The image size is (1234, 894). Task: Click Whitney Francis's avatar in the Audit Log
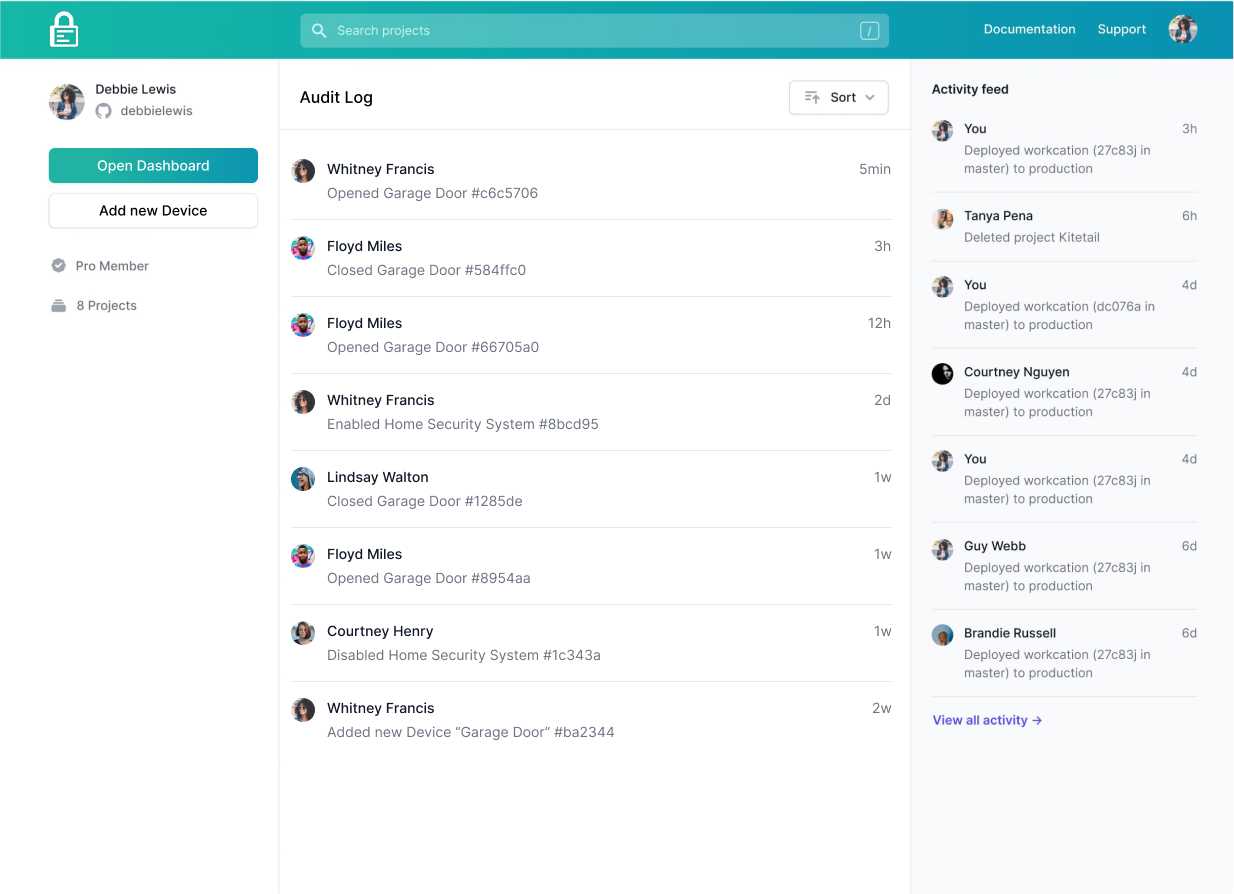pos(303,171)
